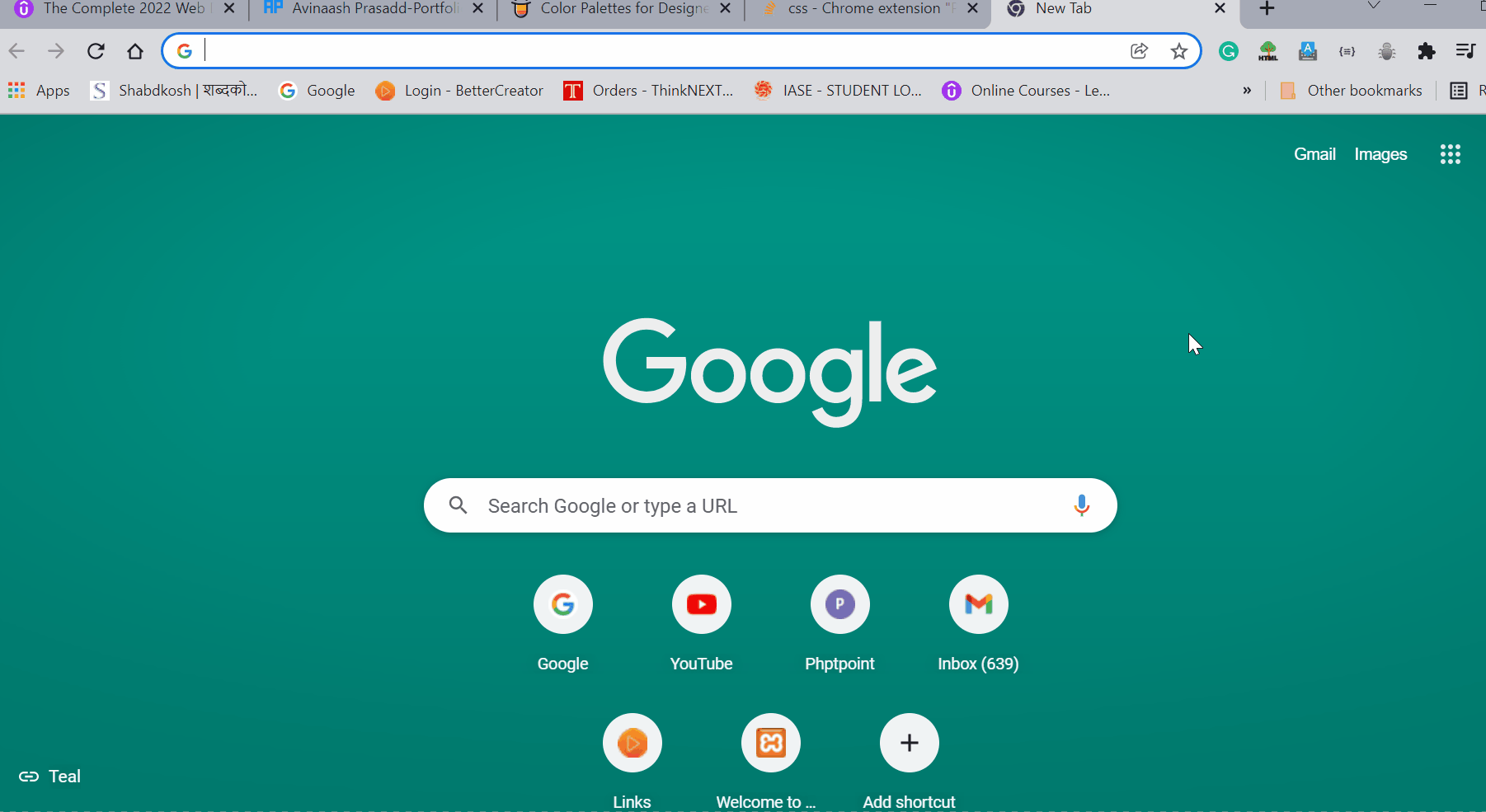The height and width of the screenshot is (812, 1486).
Task: Open the Grammarly extension
Action: pyautogui.click(x=1229, y=50)
